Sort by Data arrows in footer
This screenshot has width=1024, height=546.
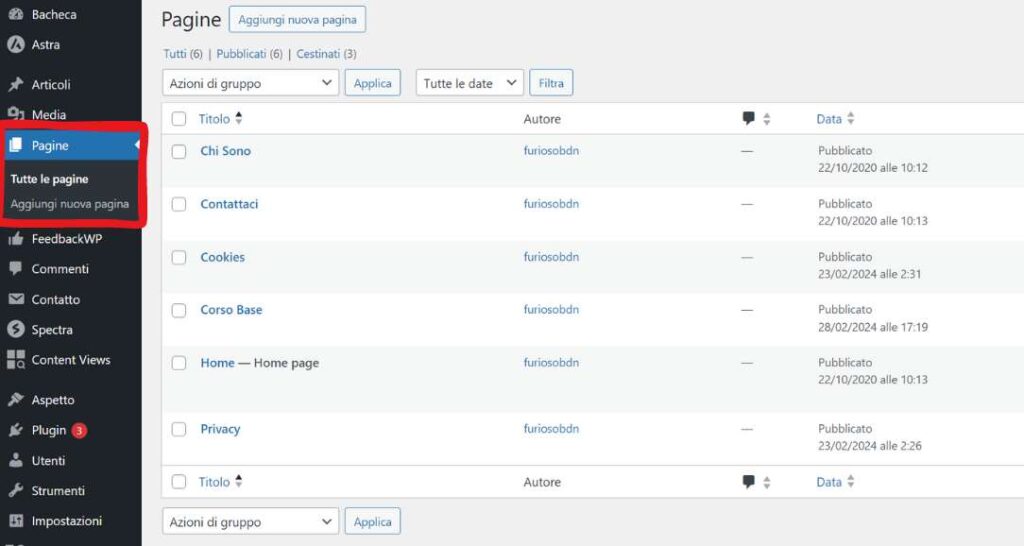pos(850,481)
